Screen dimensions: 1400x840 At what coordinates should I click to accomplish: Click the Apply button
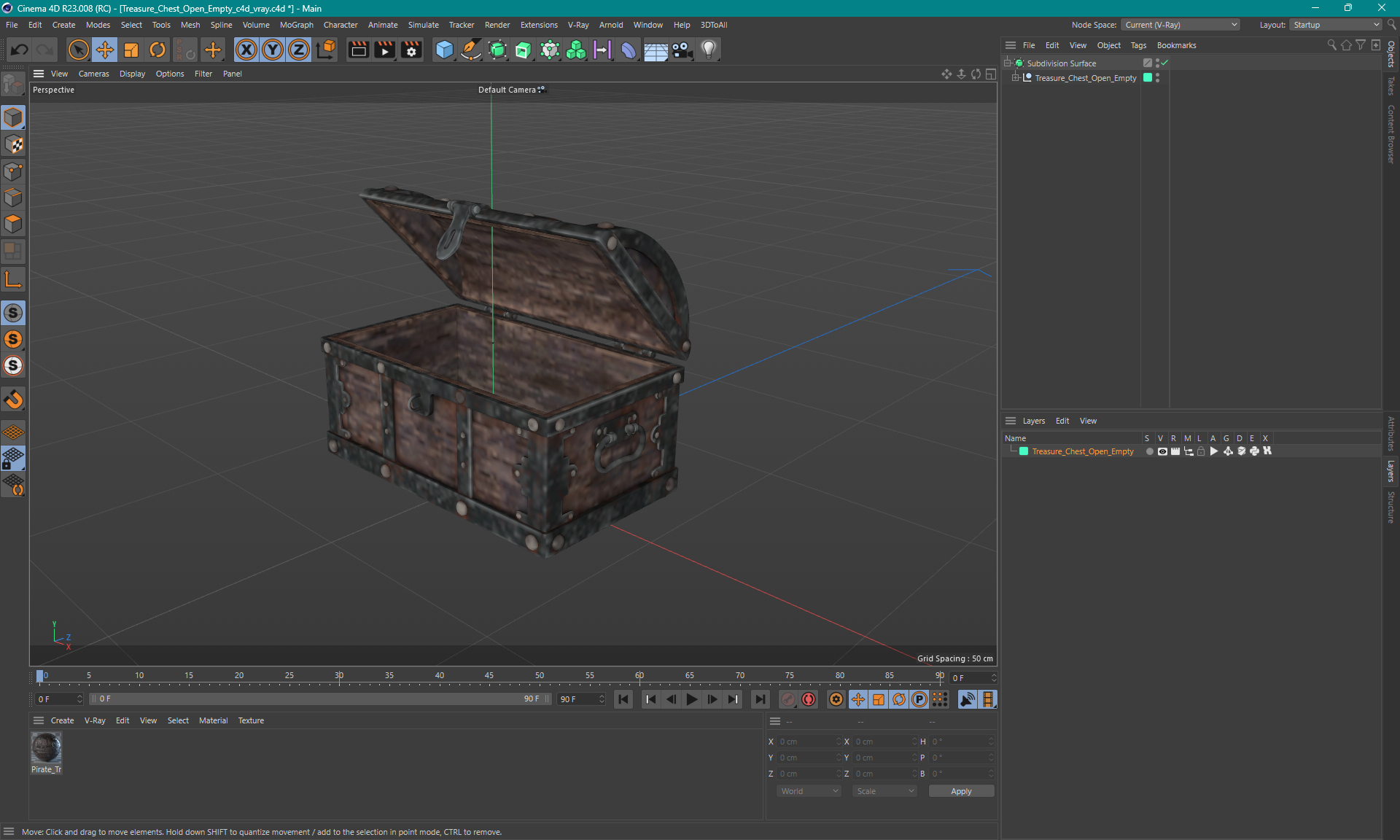tap(961, 791)
